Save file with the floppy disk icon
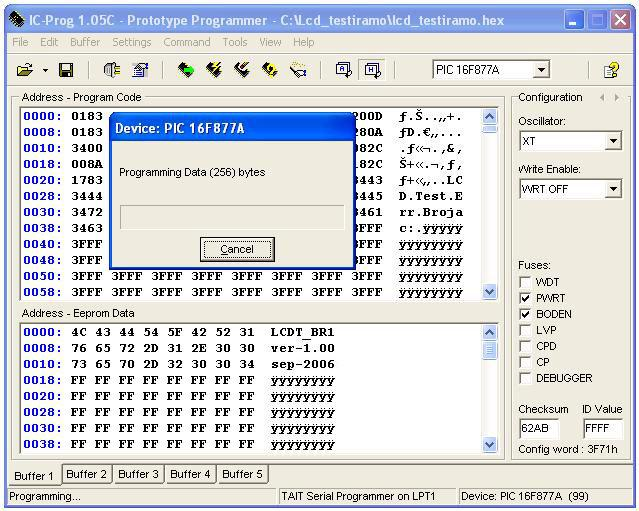Image resolution: width=639 pixels, height=511 pixels. (x=66, y=70)
